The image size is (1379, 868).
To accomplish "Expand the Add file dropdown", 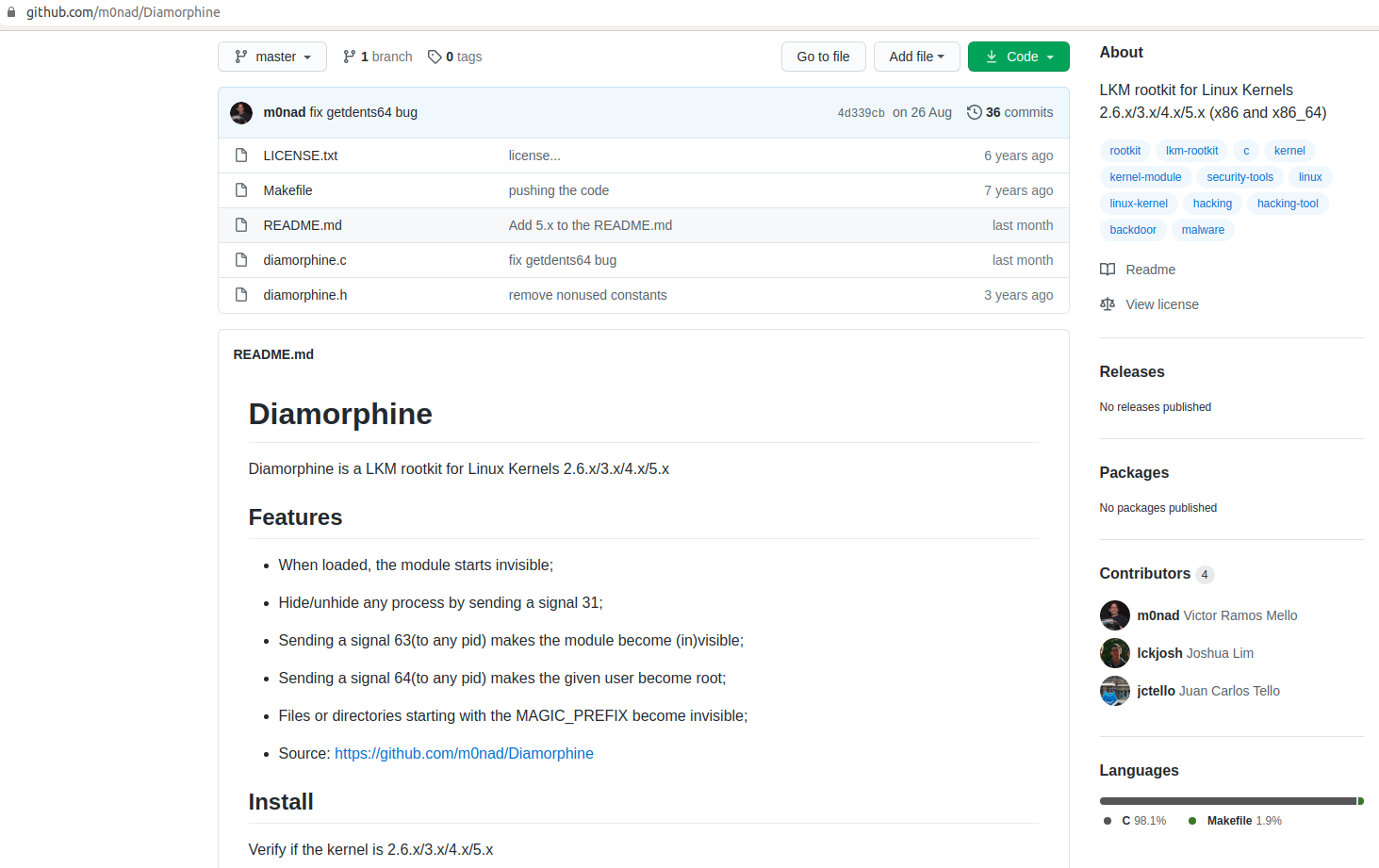I will 916,57.
